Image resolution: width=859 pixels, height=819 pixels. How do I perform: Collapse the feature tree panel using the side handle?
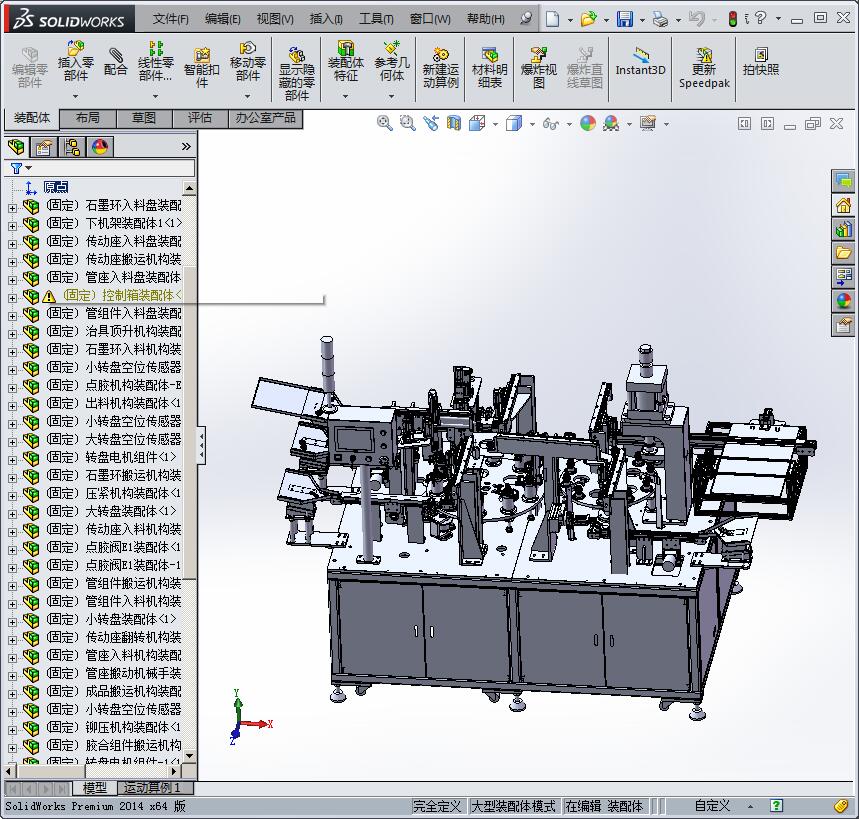(x=201, y=445)
